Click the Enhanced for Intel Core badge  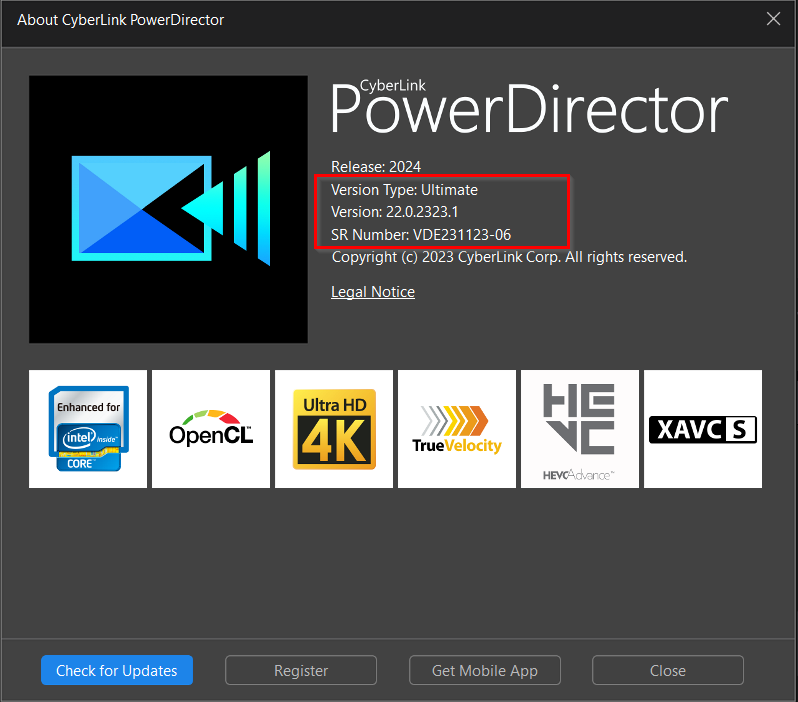pos(88,429)
